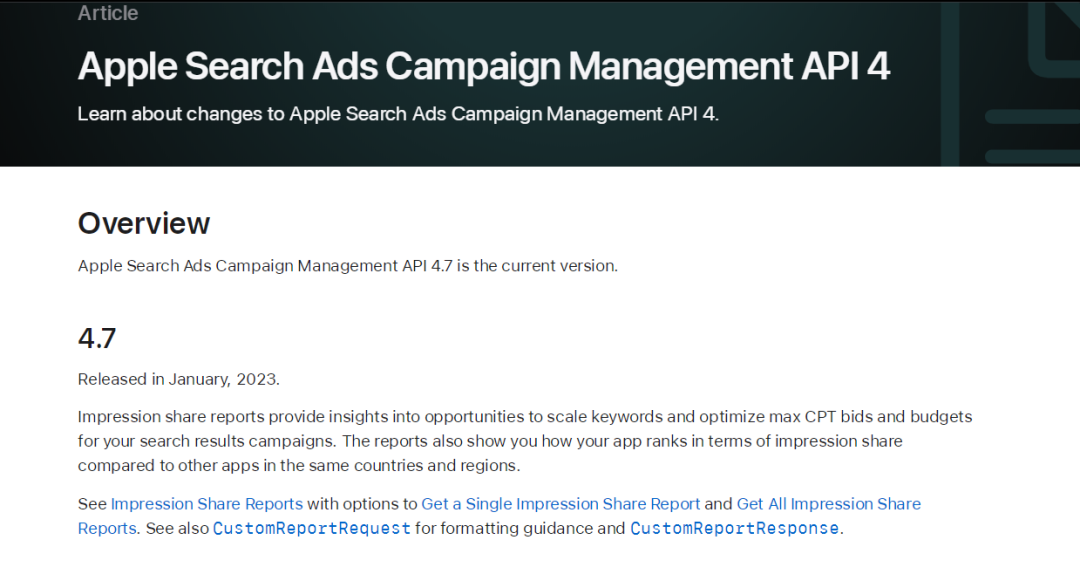Open the Get All Impression Share link
This screenshot has height=574, width=1080.
point(828,504)
